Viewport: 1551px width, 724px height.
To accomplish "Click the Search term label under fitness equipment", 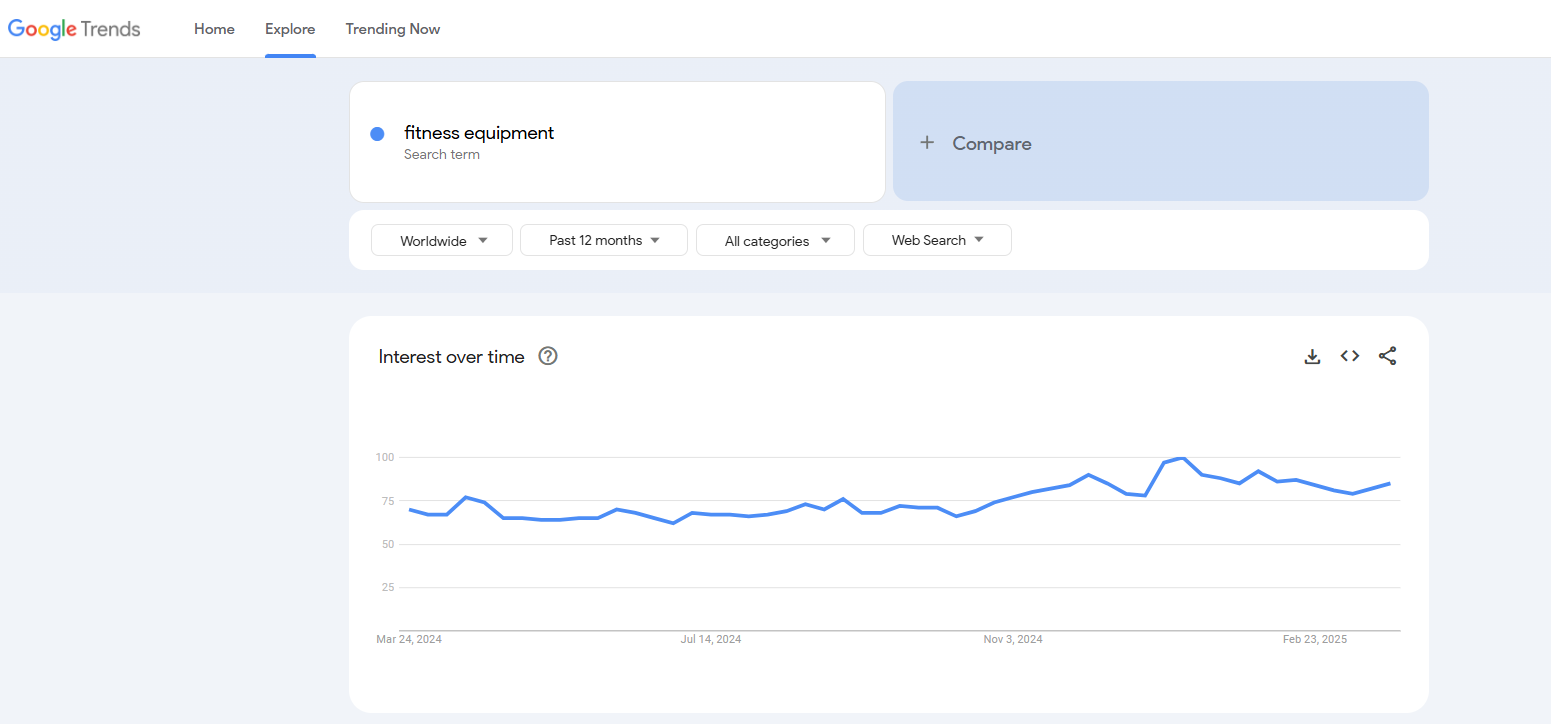I will tap(442, 155).
